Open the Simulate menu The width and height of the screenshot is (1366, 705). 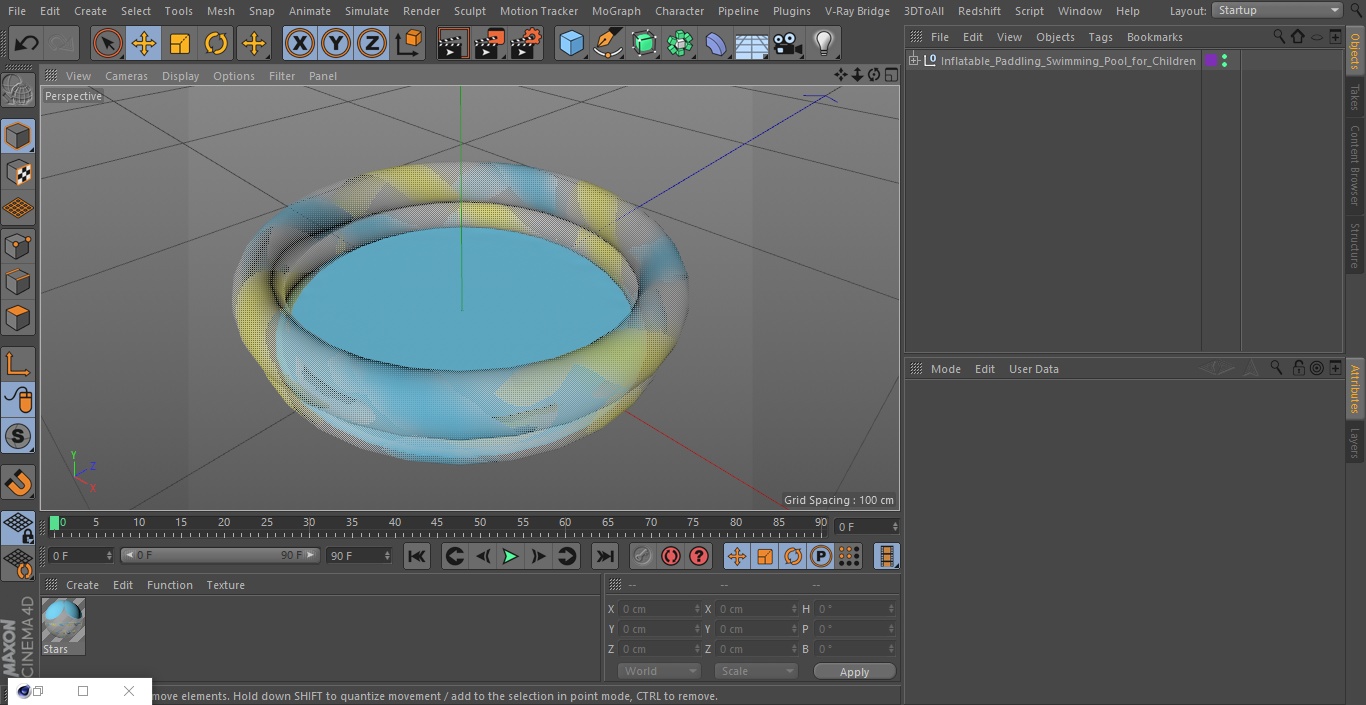tap(367, 11)
